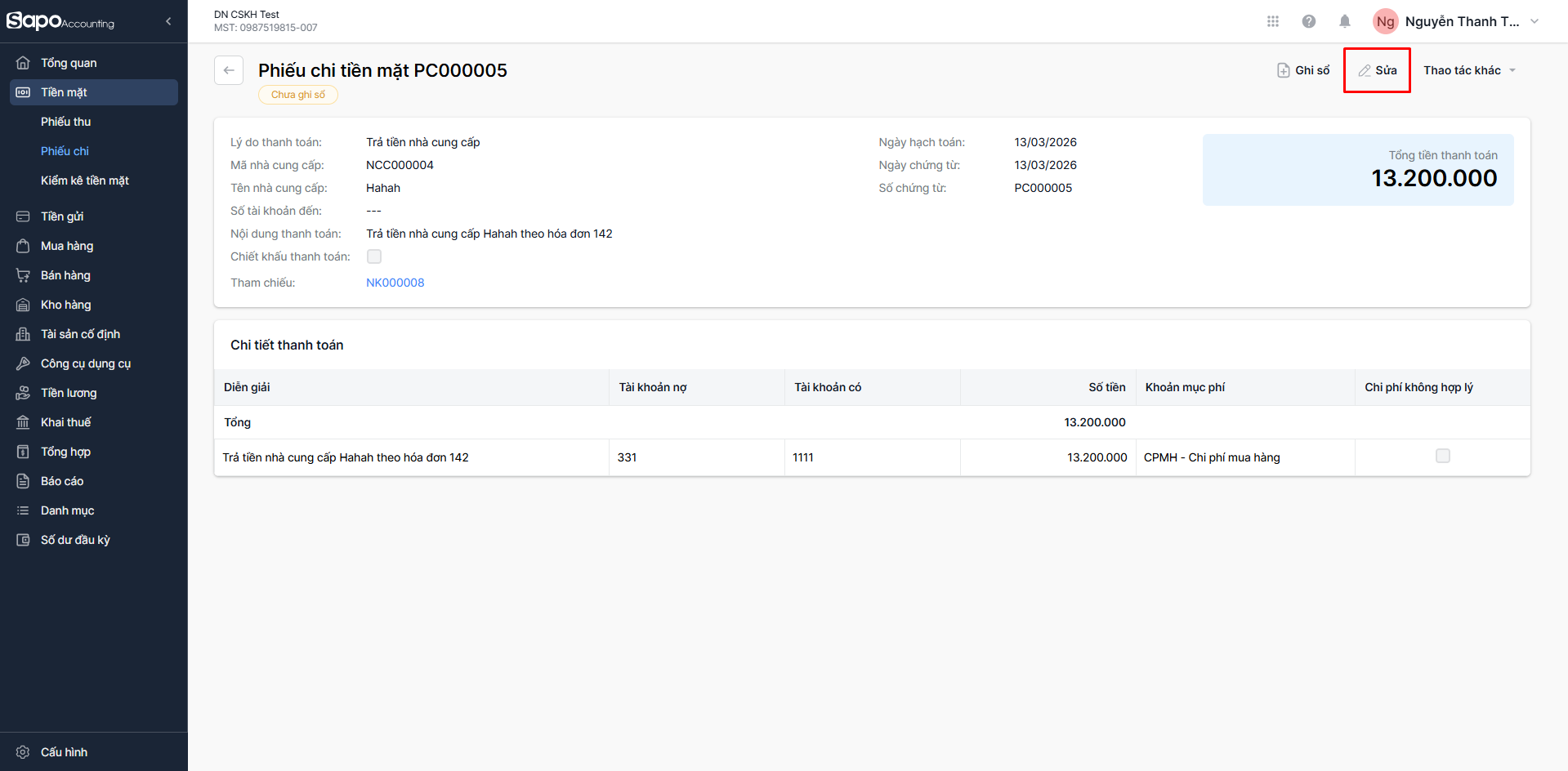Toggle the Chiết khấu thanh toán checkbox
The width and height of the screenshot is (1568, 771).
[374, 256]
